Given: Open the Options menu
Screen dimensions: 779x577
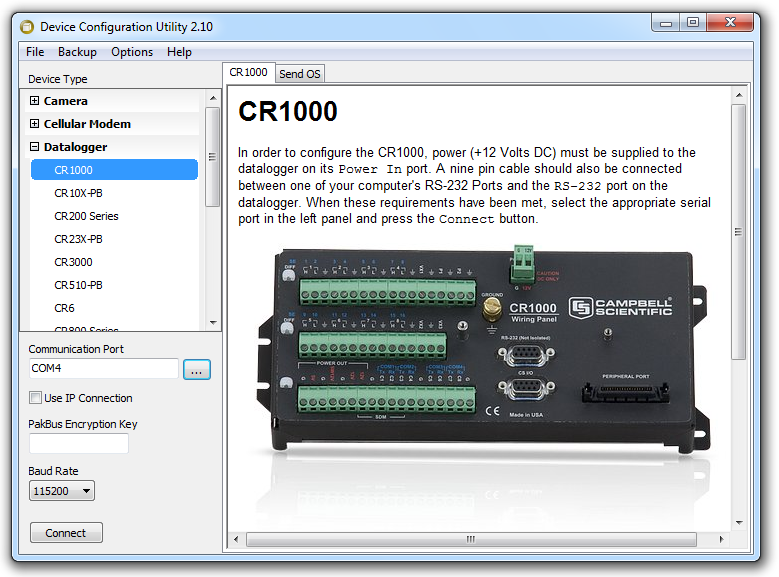Looking at the screenshot, I should tap(132, 52).
